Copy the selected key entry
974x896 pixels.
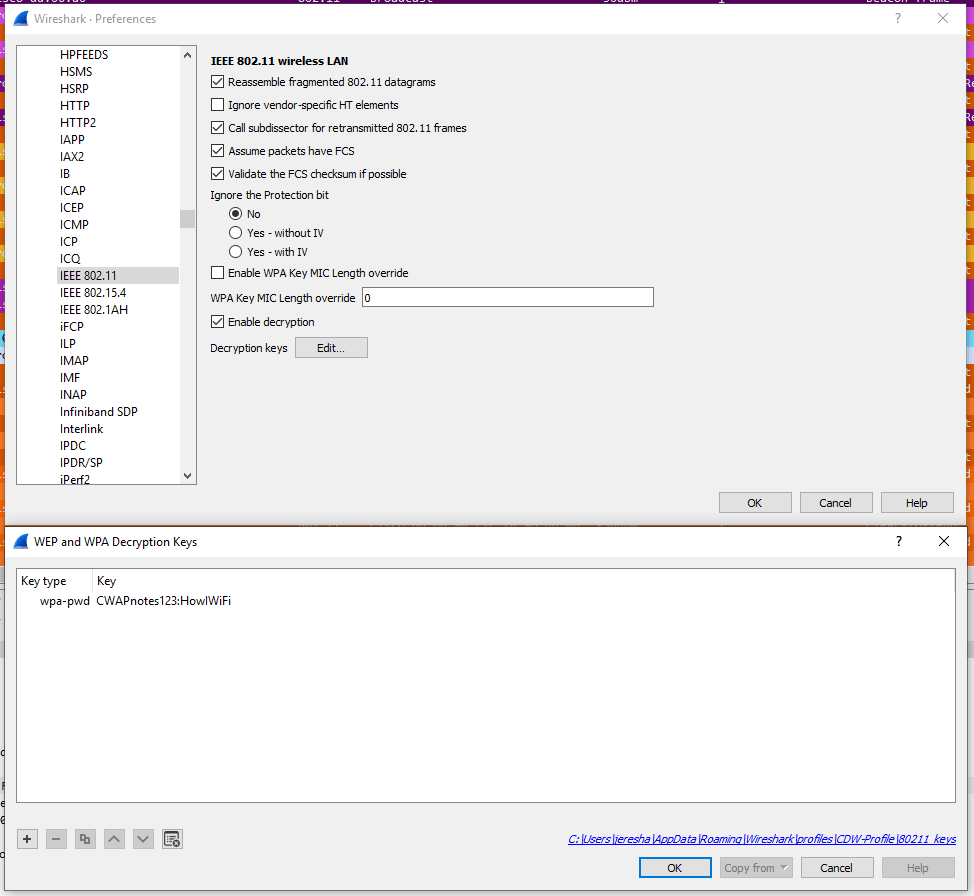pyautogui.click(x=85, y=839)
